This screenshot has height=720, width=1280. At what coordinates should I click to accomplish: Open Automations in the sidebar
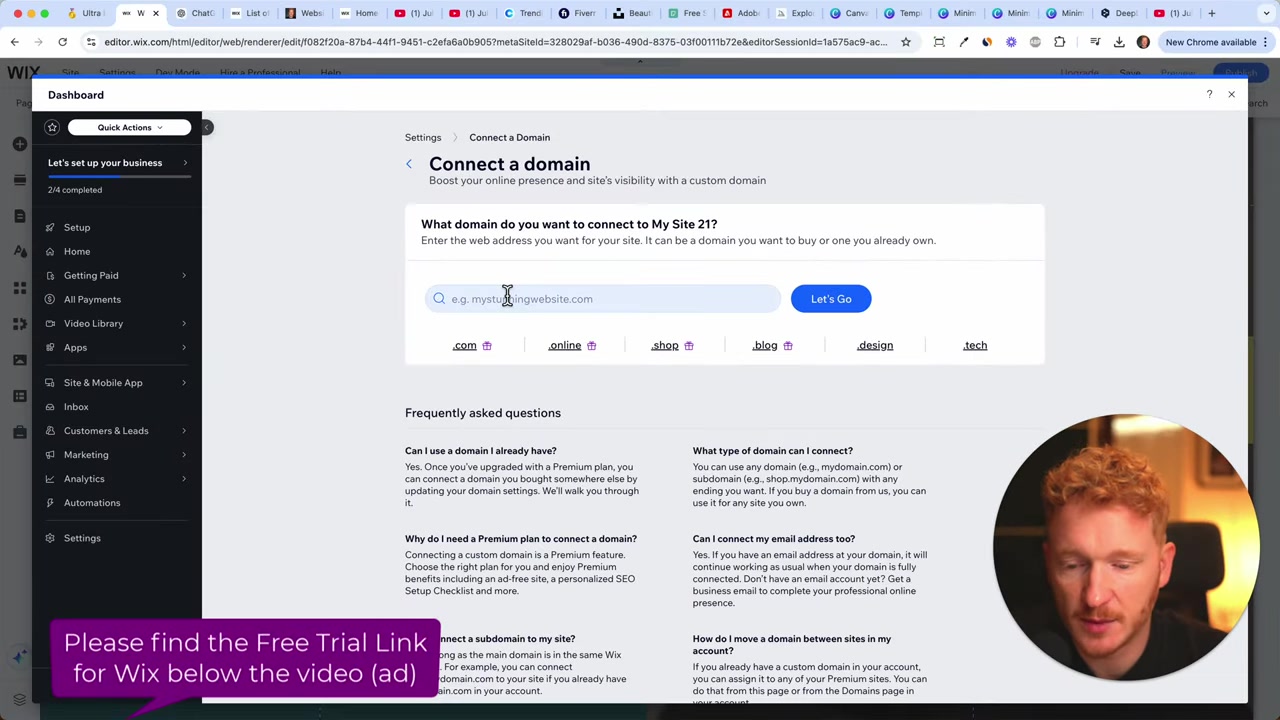(x=92, y=502)
